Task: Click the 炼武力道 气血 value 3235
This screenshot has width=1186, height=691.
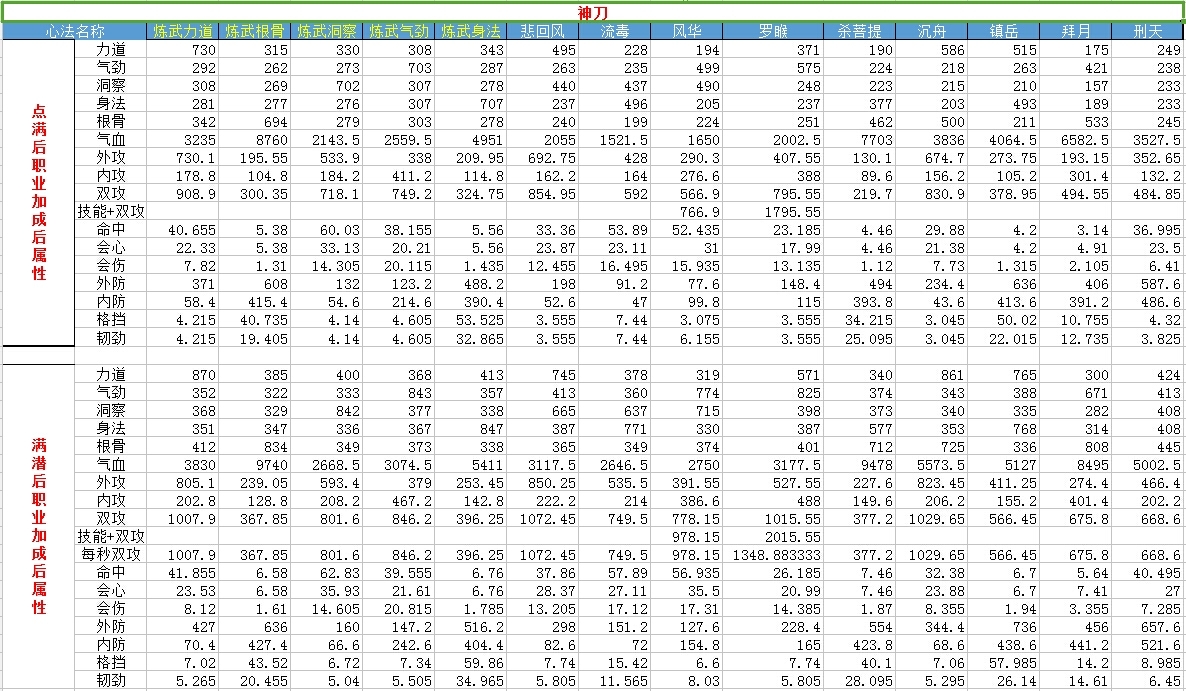Action: (182, 140)
